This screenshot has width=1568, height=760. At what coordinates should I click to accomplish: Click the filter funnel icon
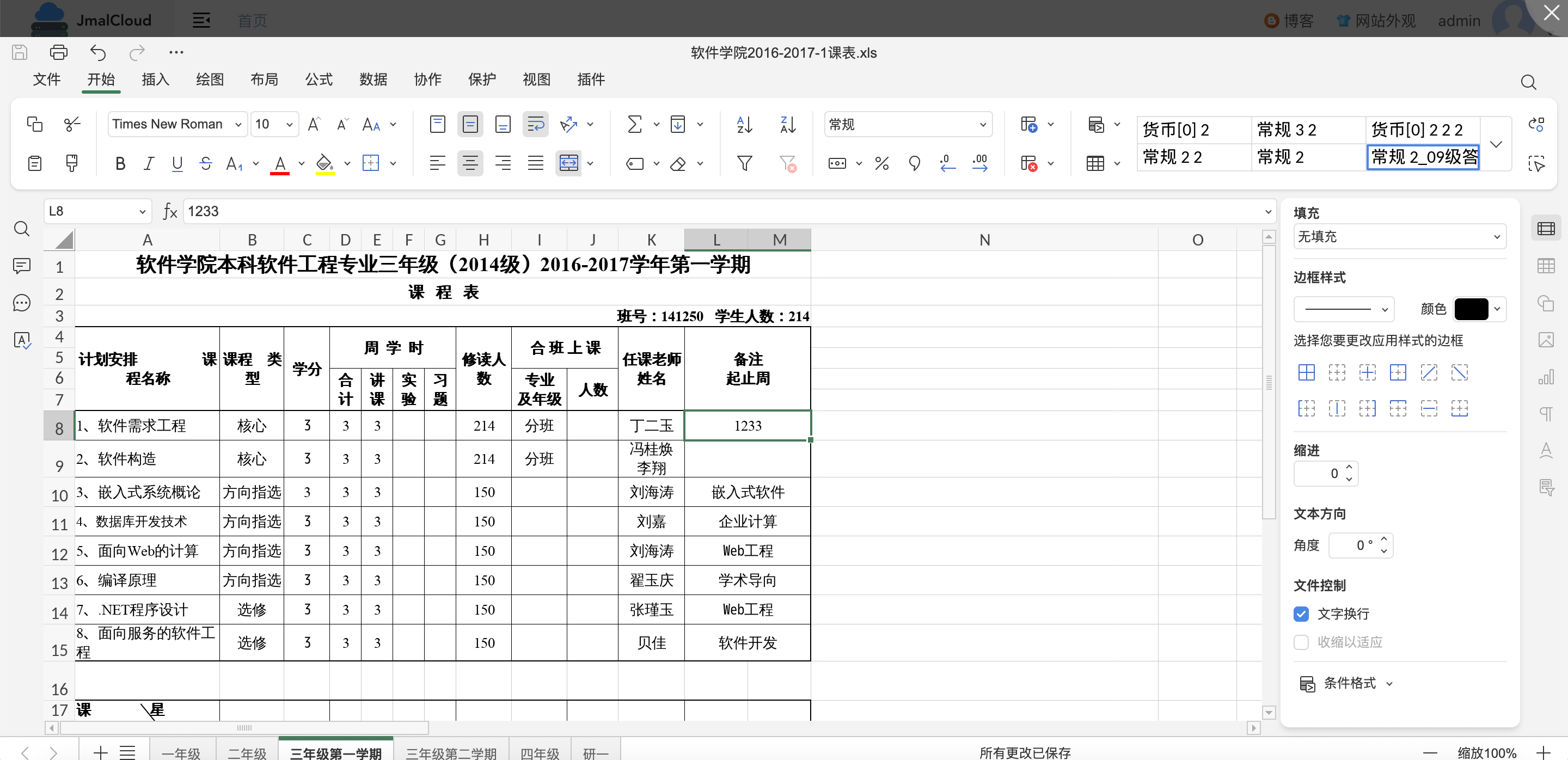pyautogui.click(x=744, y=163)
